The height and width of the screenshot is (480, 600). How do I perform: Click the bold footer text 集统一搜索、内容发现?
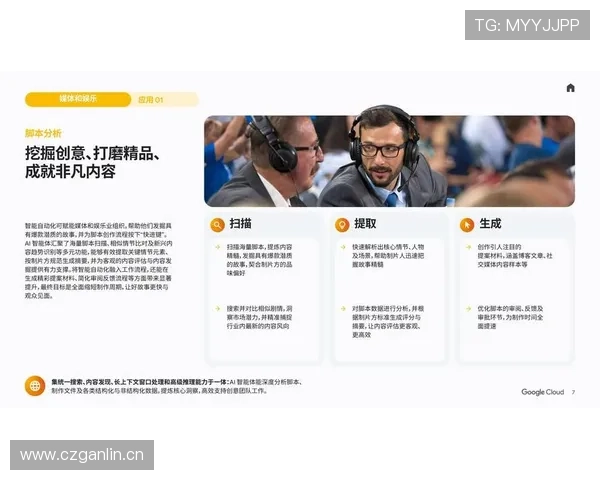coord(140,382)
